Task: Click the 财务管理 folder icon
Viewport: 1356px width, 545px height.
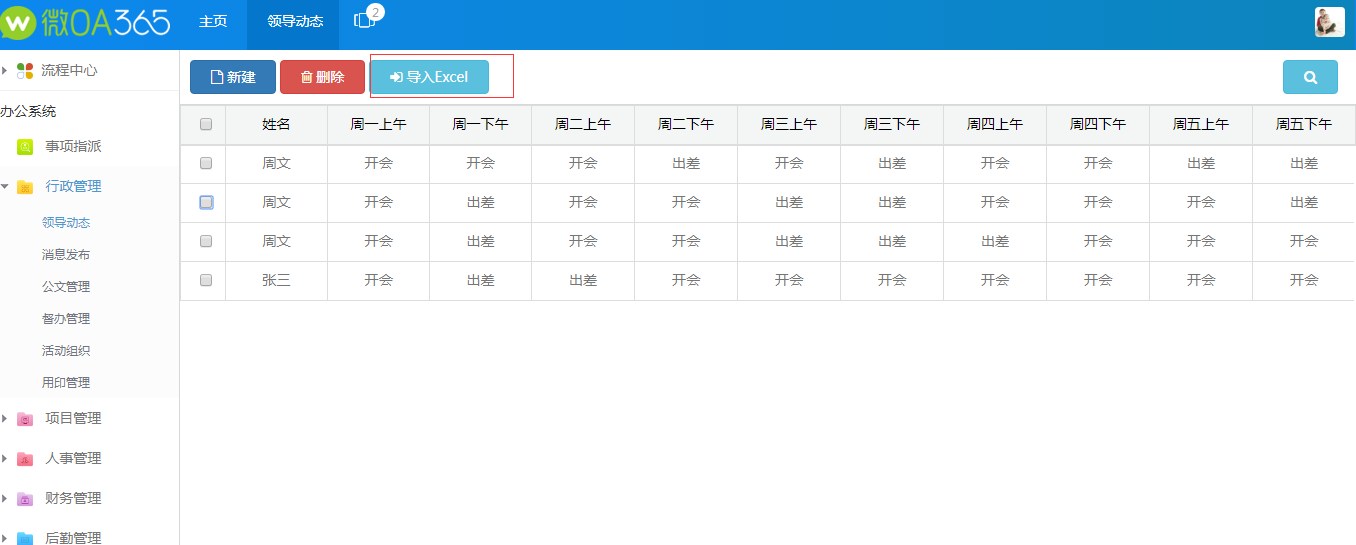Action: click(x=25, y=499)
